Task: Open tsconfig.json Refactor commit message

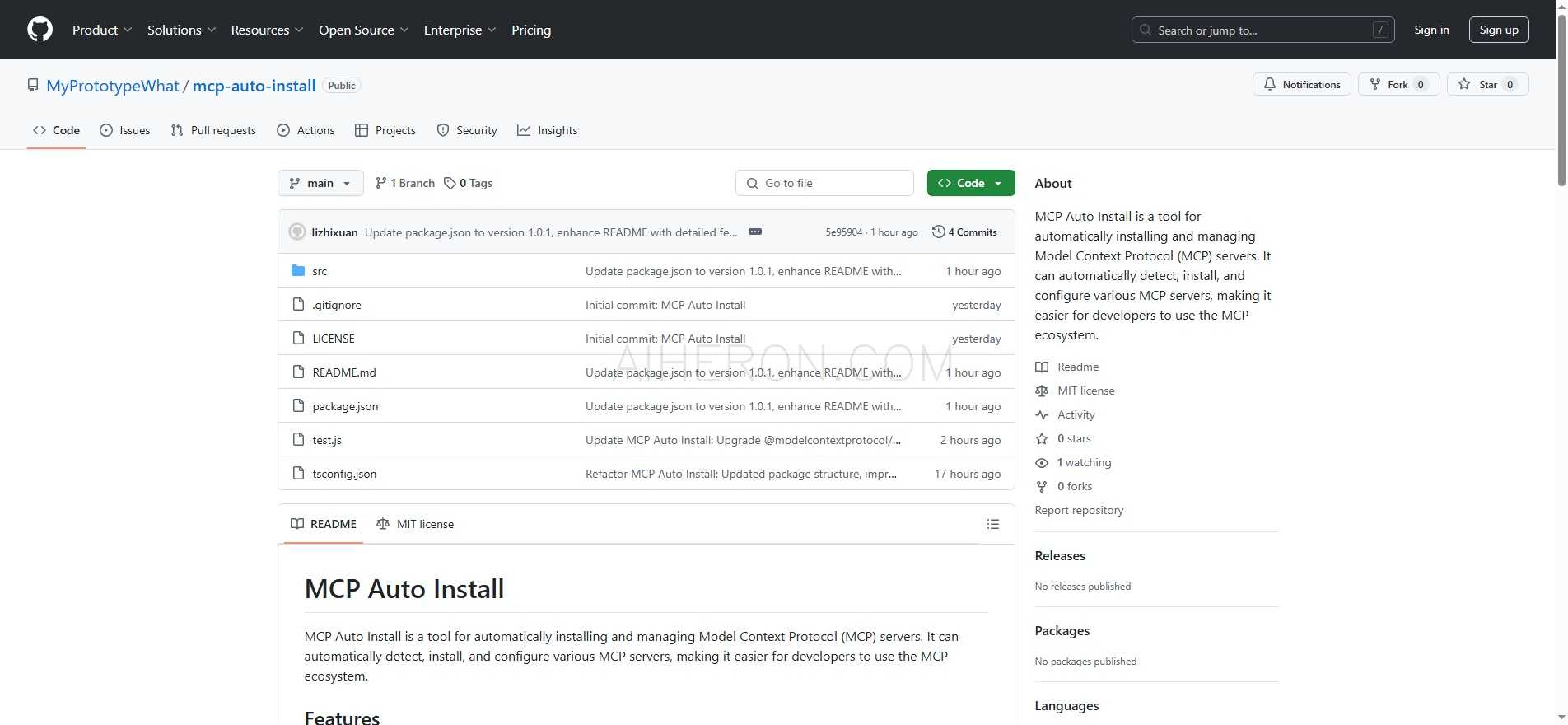Action: point(741,474)
